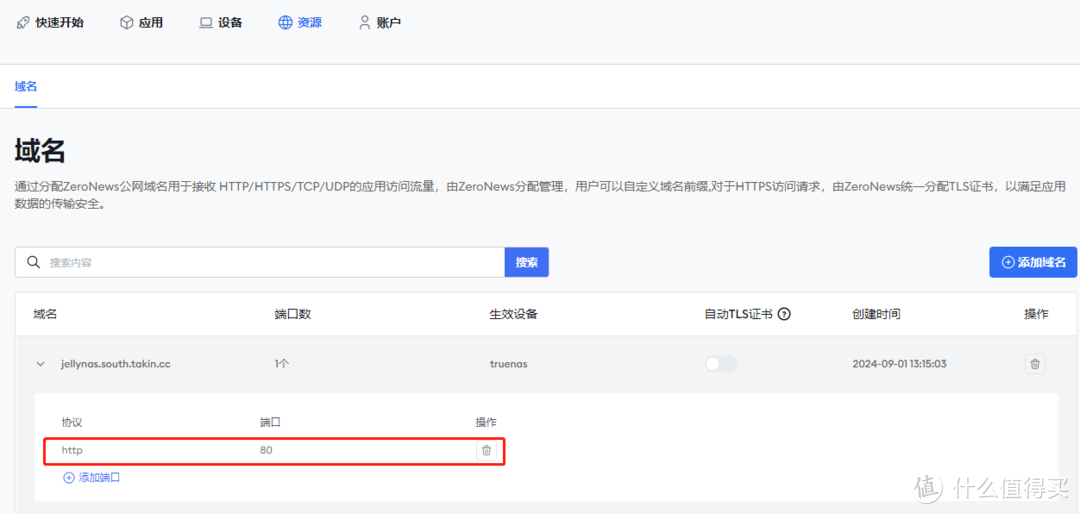This screenshot has height=514, width=1080.
Task: Go to the 应用 section
Action: (x=141, y=23)
